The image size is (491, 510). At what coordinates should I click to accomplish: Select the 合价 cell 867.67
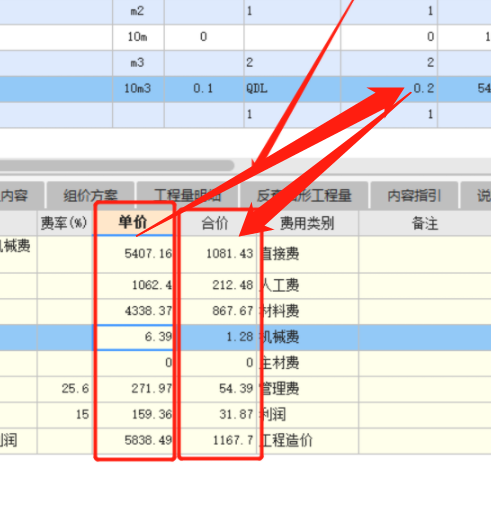click(215, 311)
